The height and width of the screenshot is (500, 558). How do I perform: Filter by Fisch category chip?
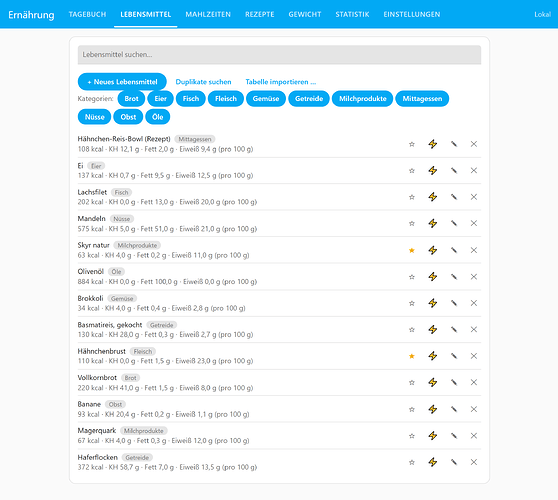point(191,99)
